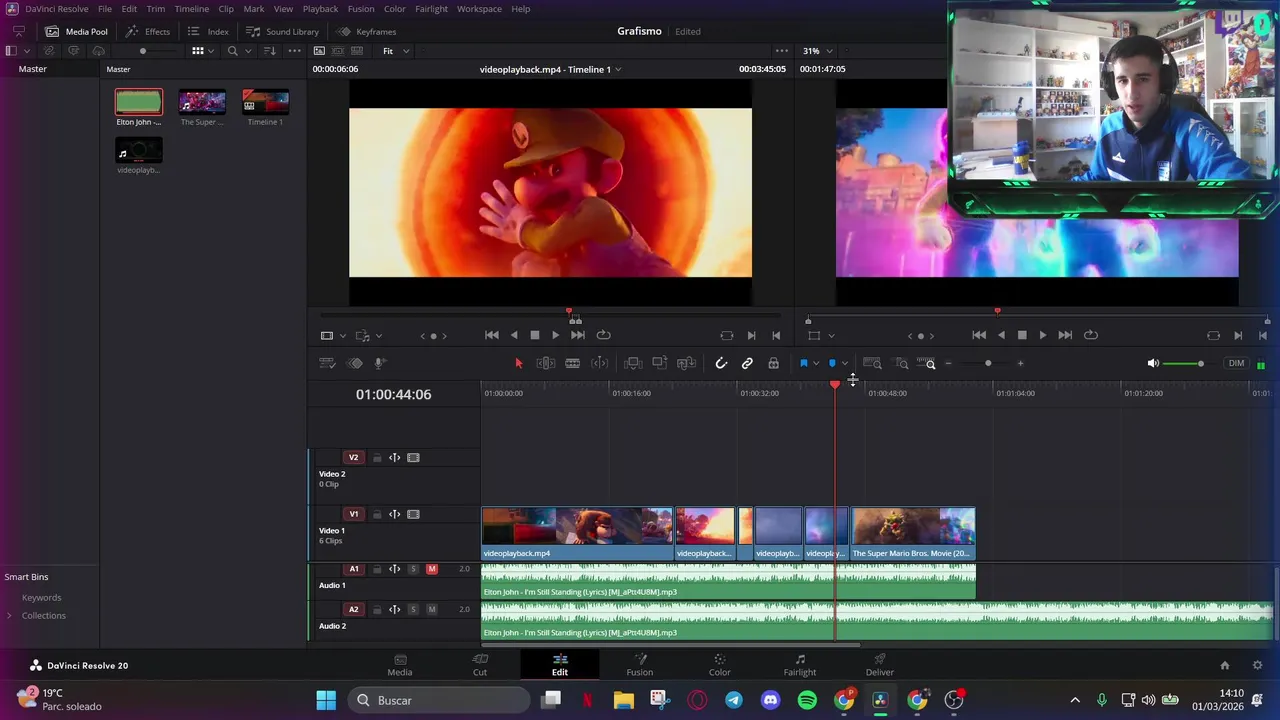1280x720 pixels.
Task: Expand the Collections tree item
Action: click(9, 615)
